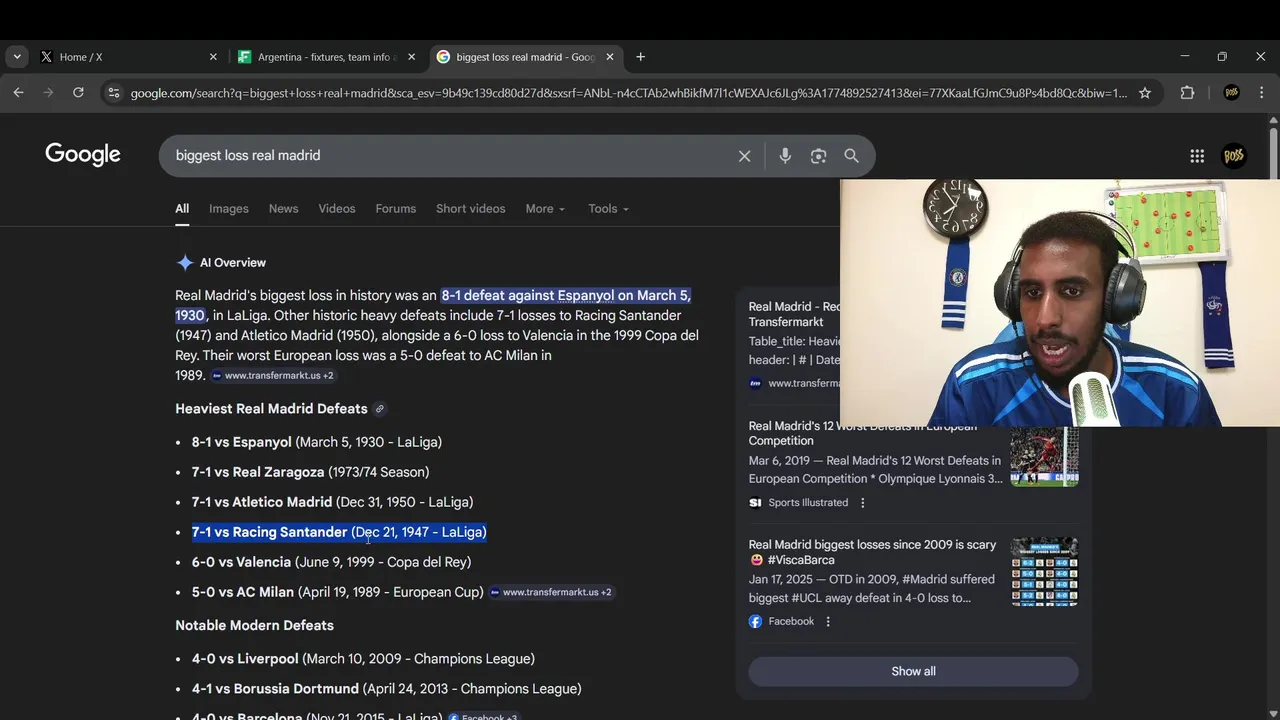Select the 5-0 vs AC Milan entry
This screenshot has width=1280, height=720.
pyautogui.click(x=337, y=592)
